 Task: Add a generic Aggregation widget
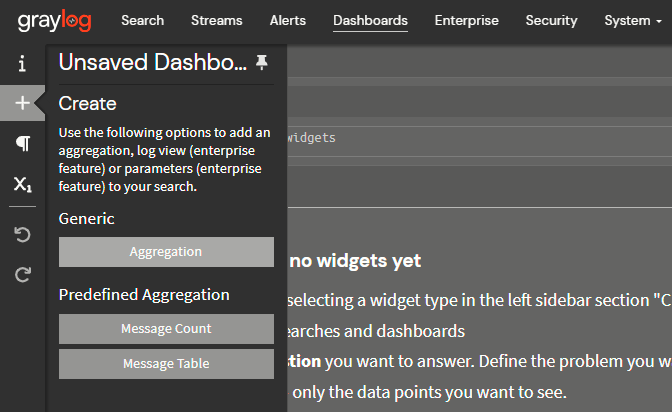pyautogui.click(x=166, y=252)
